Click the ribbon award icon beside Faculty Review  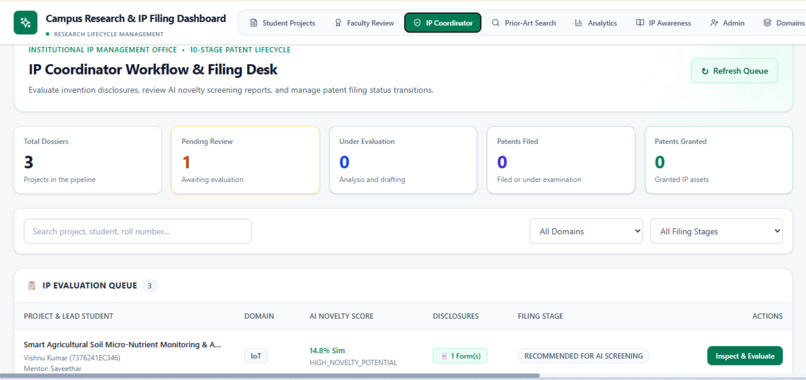click(338, 23)
